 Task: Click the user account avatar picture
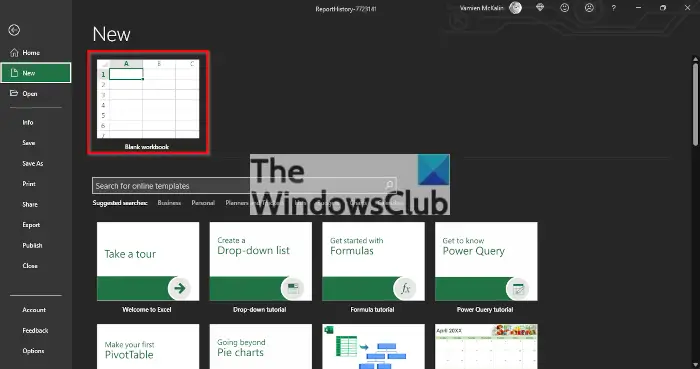click(516, 8)
